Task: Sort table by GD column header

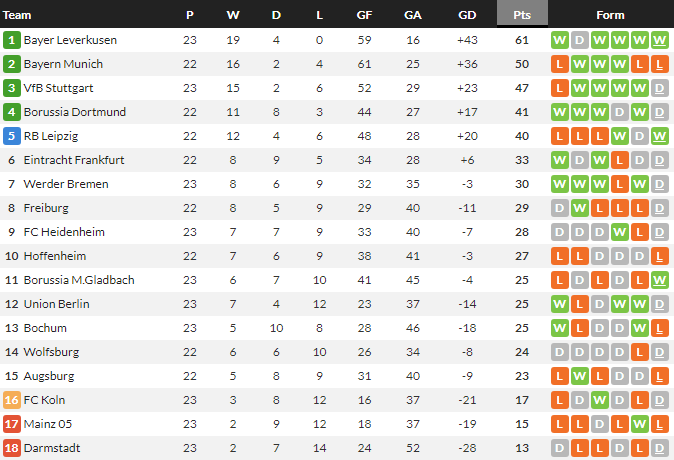Action: click(467, 15)
